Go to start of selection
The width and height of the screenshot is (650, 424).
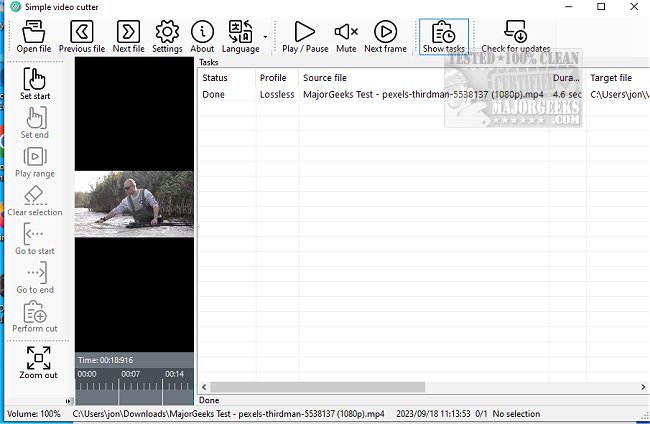tap(35, 239)
